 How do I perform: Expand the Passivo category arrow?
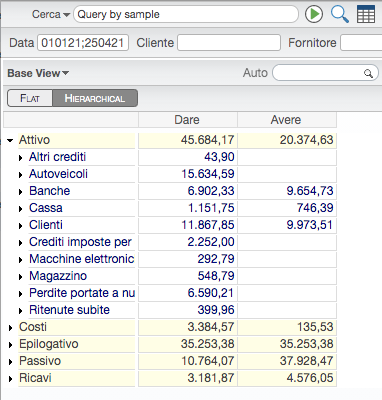[11, 362]
